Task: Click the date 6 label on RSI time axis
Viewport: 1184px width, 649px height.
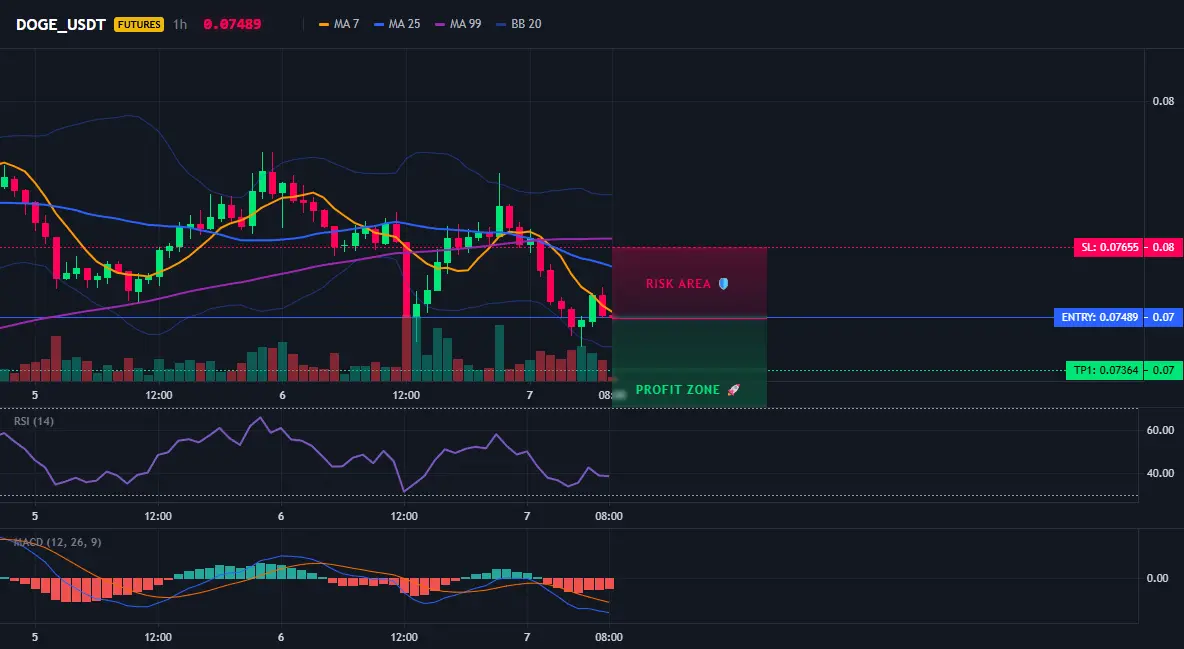Action: tap(281, 516)
